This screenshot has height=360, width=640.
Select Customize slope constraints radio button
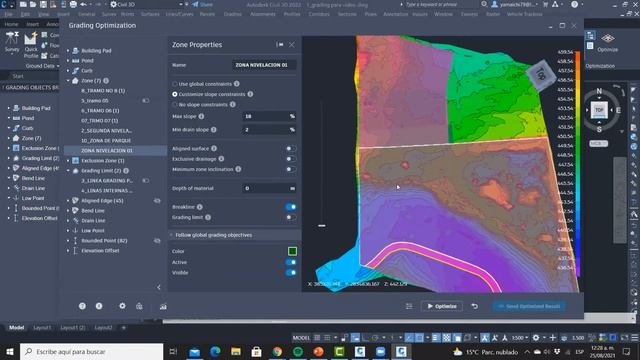(175, 94)
